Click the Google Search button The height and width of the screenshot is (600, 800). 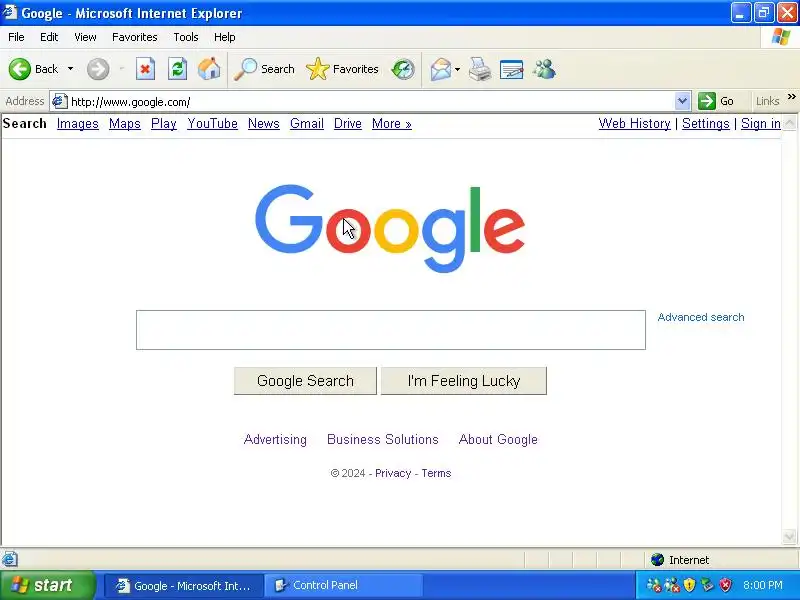tap(305, 381)
